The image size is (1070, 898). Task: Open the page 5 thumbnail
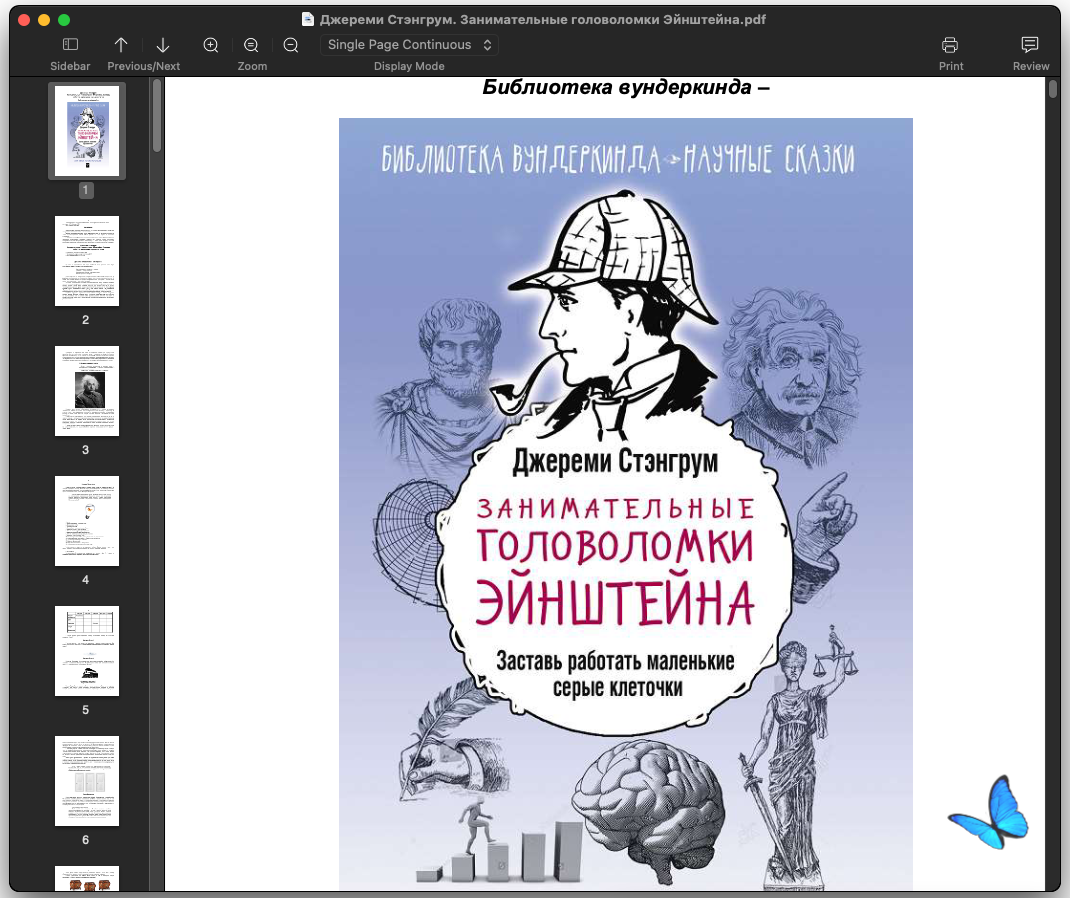tap(87, 651)
